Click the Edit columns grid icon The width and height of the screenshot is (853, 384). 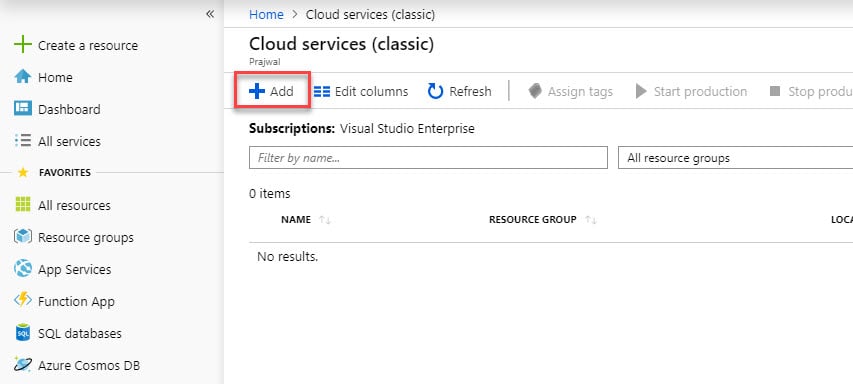(x=322, y=91)
